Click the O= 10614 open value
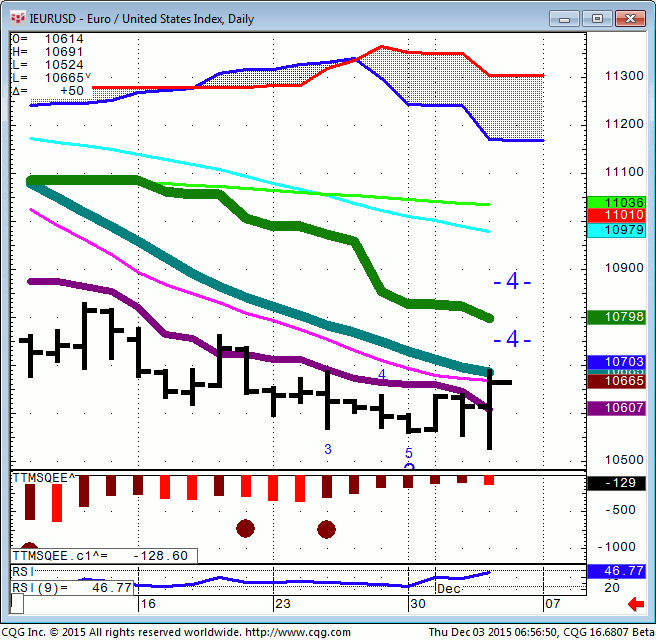Image resolution: width=656 pixels, height=640 pixels. point(47,39)
